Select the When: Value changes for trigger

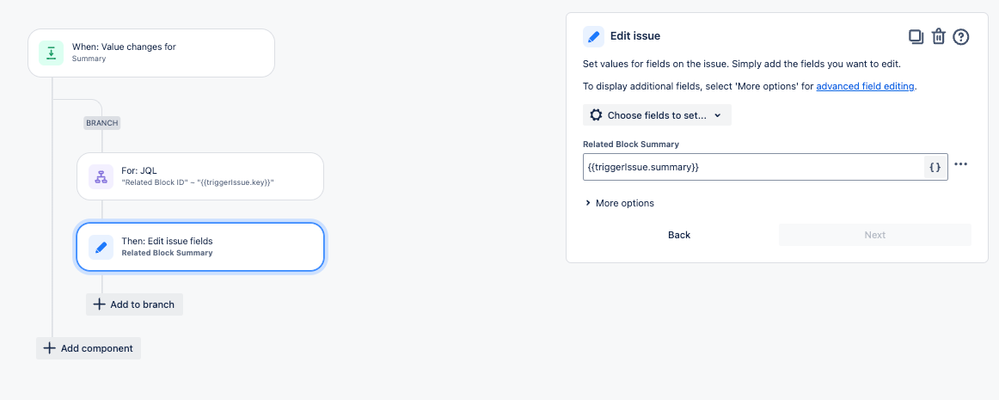151,53
